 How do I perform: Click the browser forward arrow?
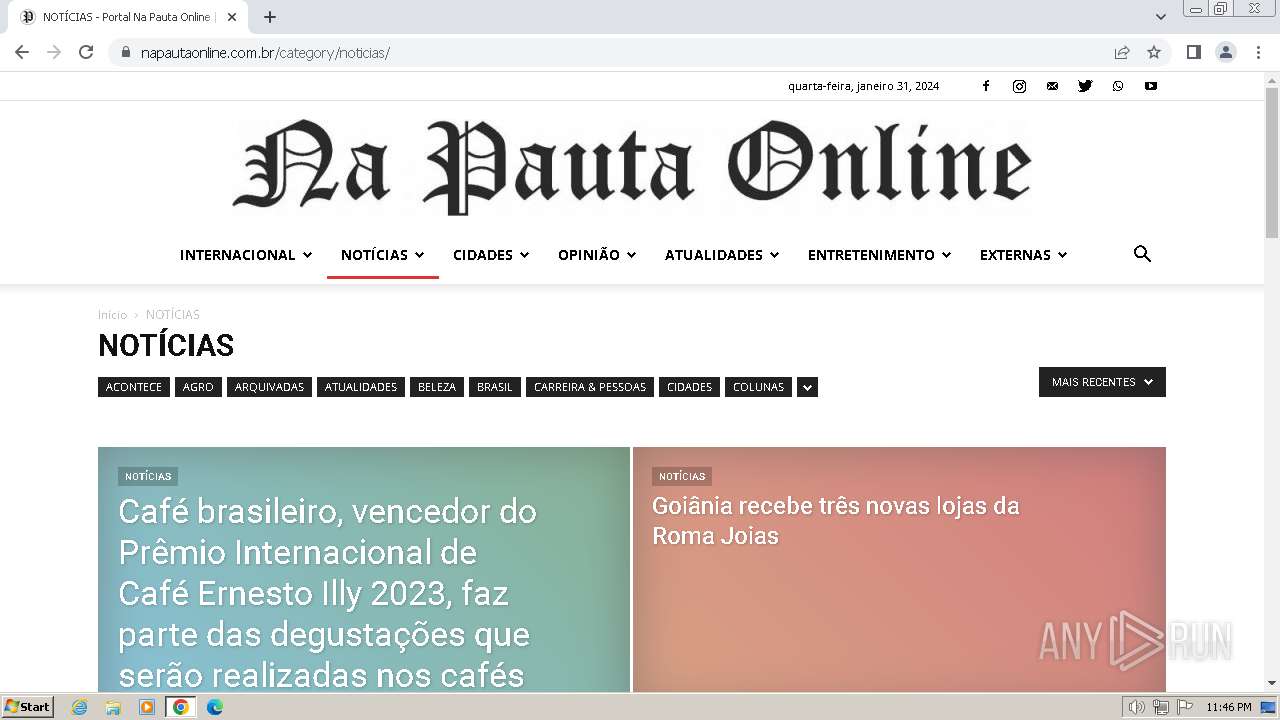(54, 52)
